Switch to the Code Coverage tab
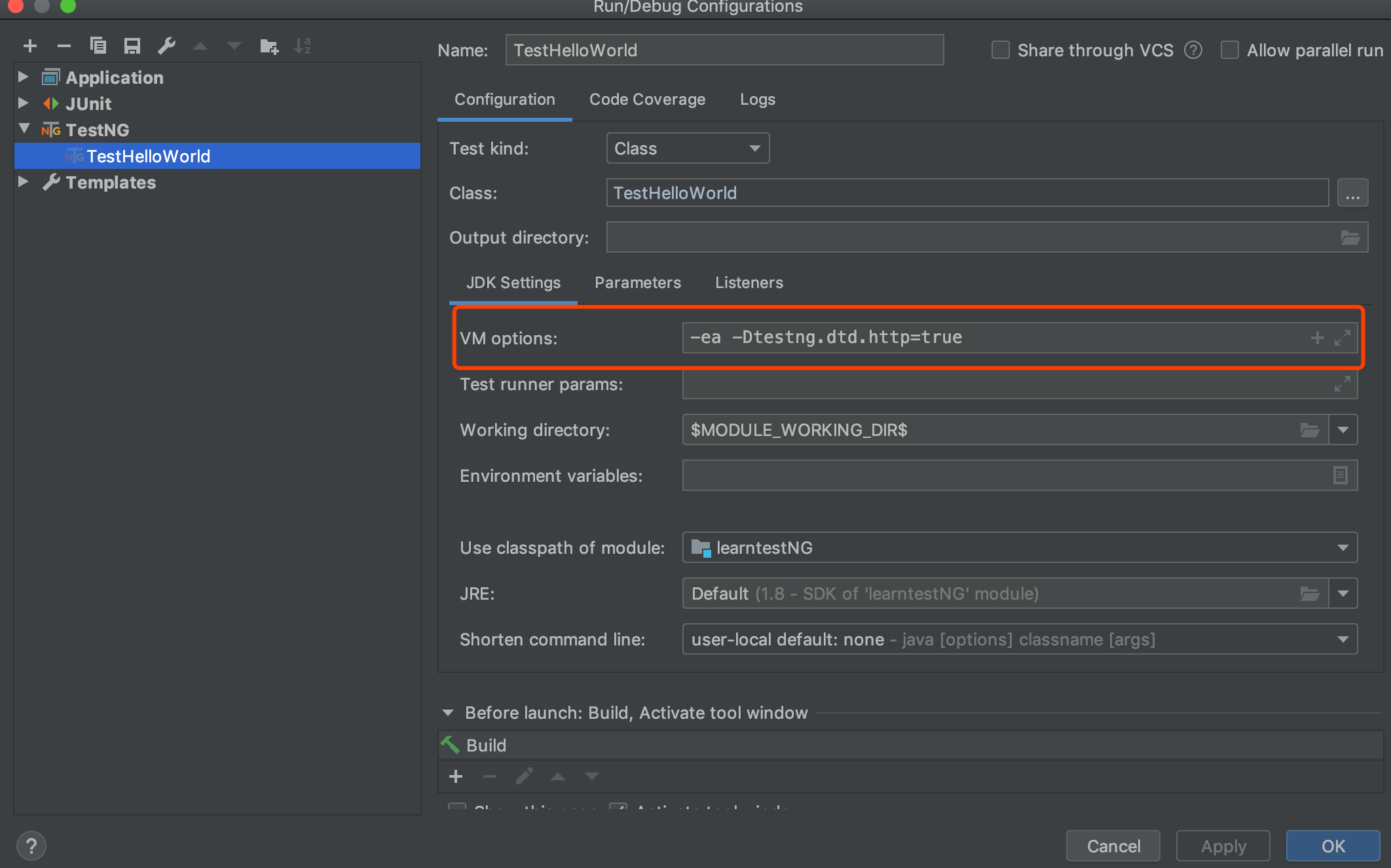The image size is (1391, 868). 647,99
